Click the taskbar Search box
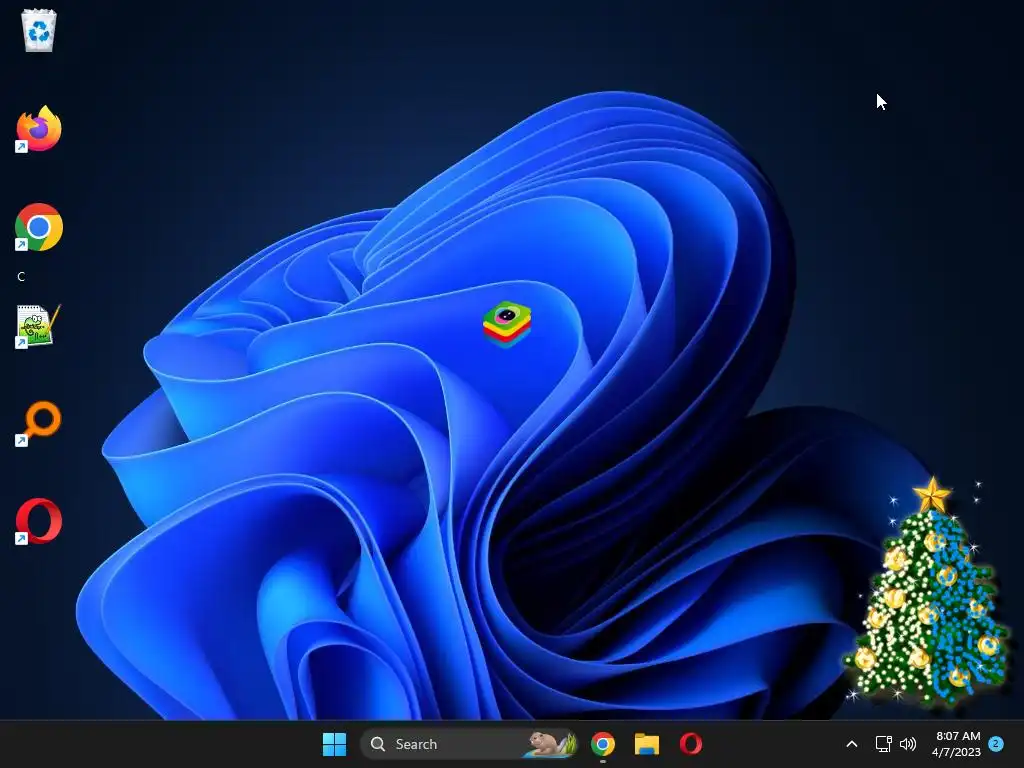This screenshot has height=768, width=1024. [468, 744]
